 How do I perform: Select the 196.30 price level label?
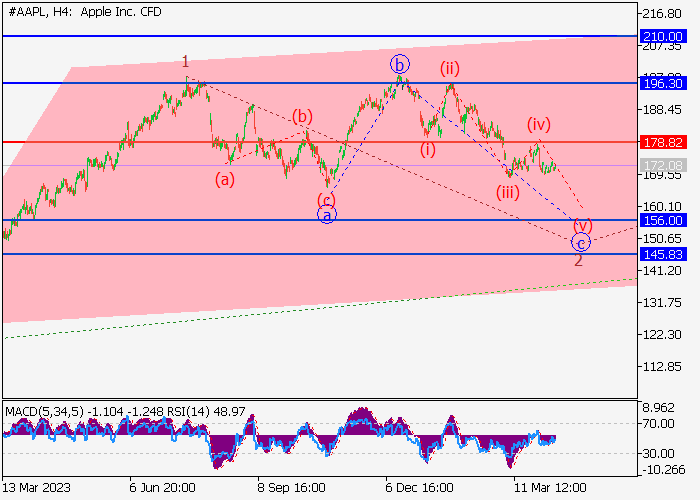coord(663,83)
